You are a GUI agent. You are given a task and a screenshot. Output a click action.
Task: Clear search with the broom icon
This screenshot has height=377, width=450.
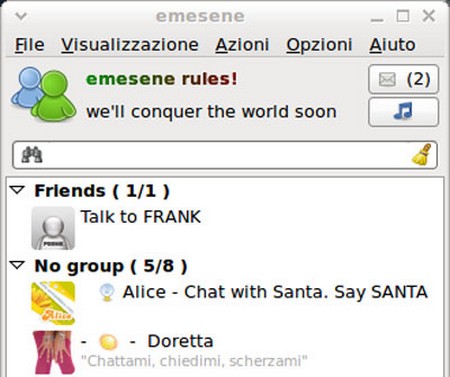point(422,154)
